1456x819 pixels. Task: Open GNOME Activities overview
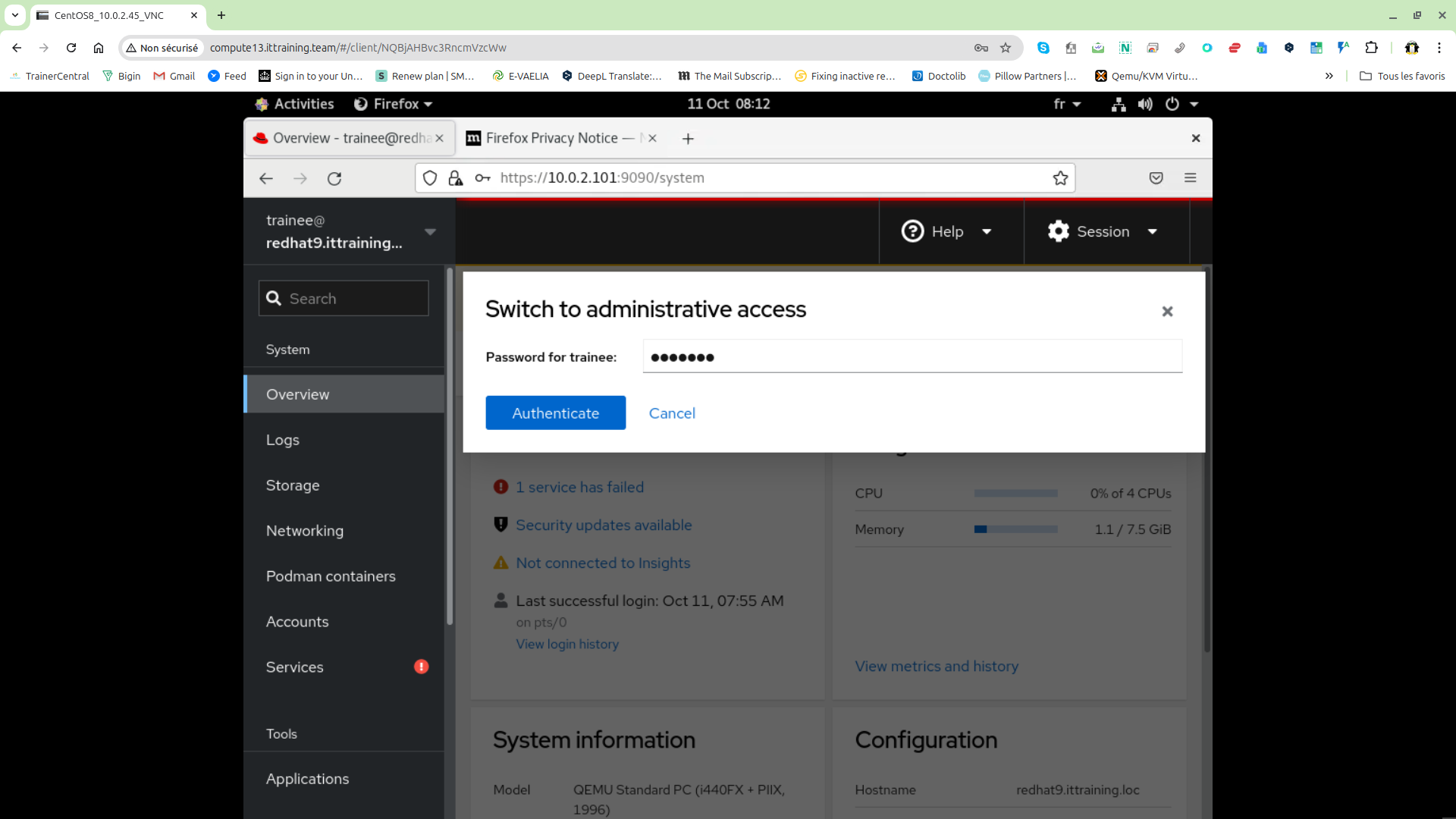296,104
